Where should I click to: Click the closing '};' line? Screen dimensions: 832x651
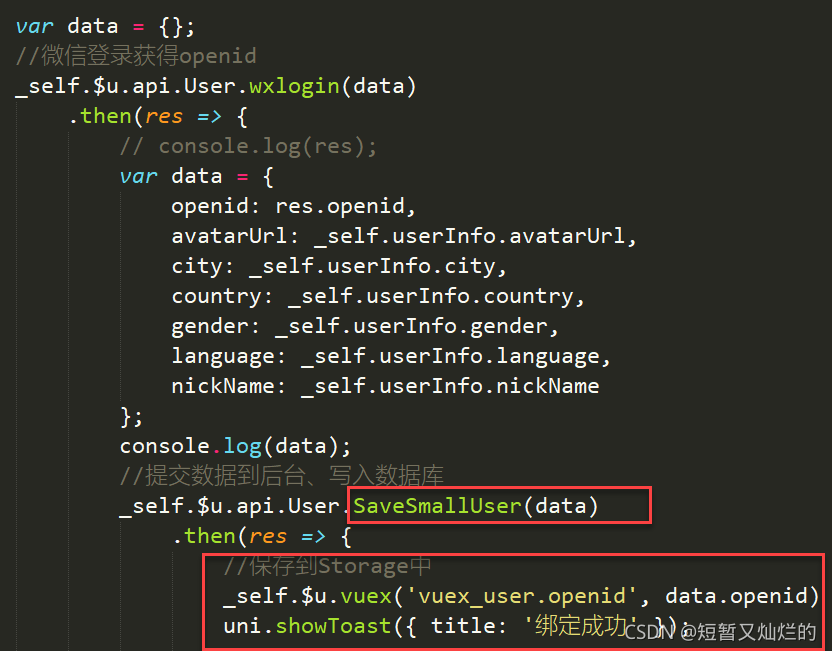[x=132, y=416]
